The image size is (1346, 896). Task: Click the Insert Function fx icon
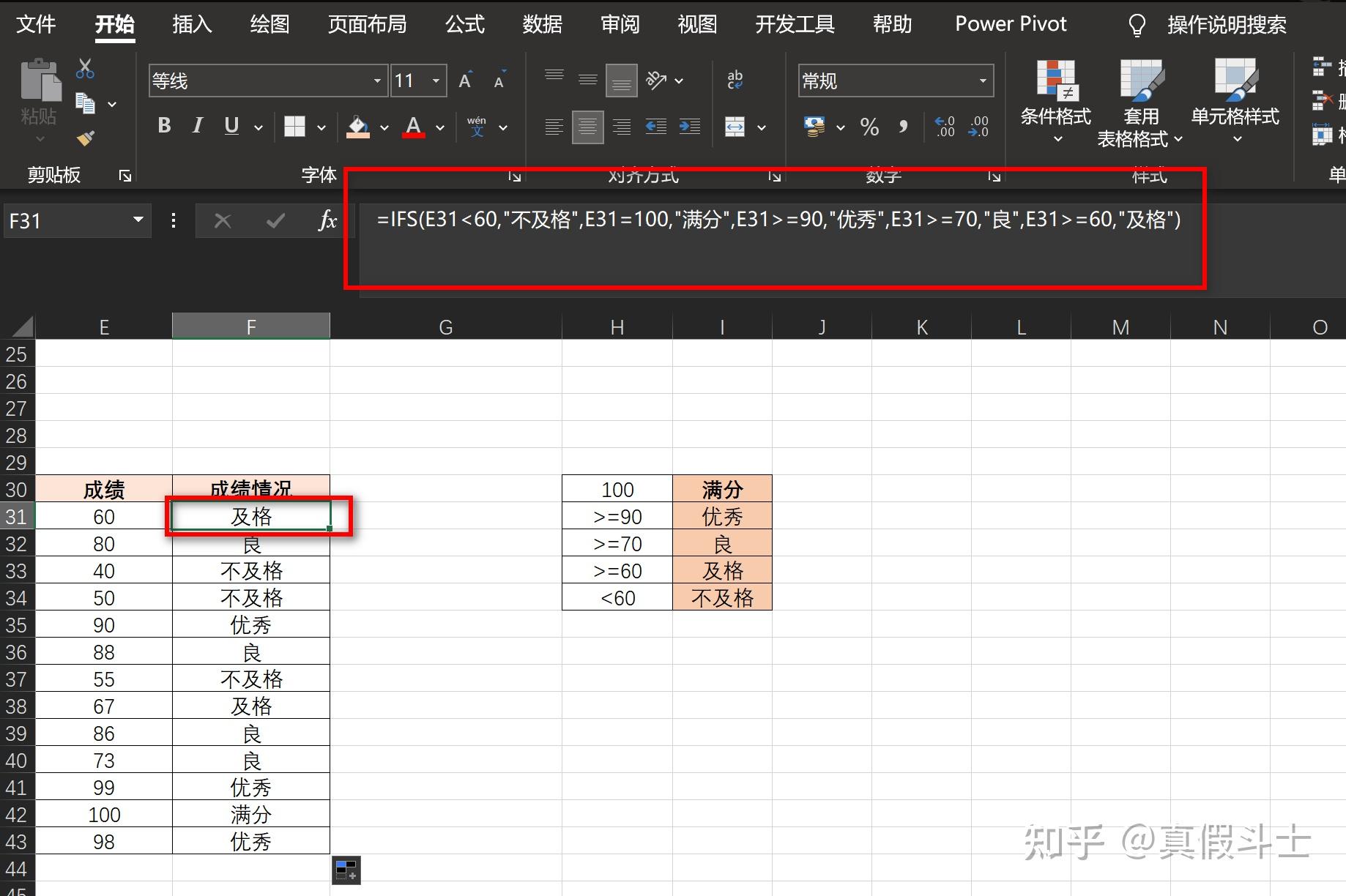(x=327, y=220)
